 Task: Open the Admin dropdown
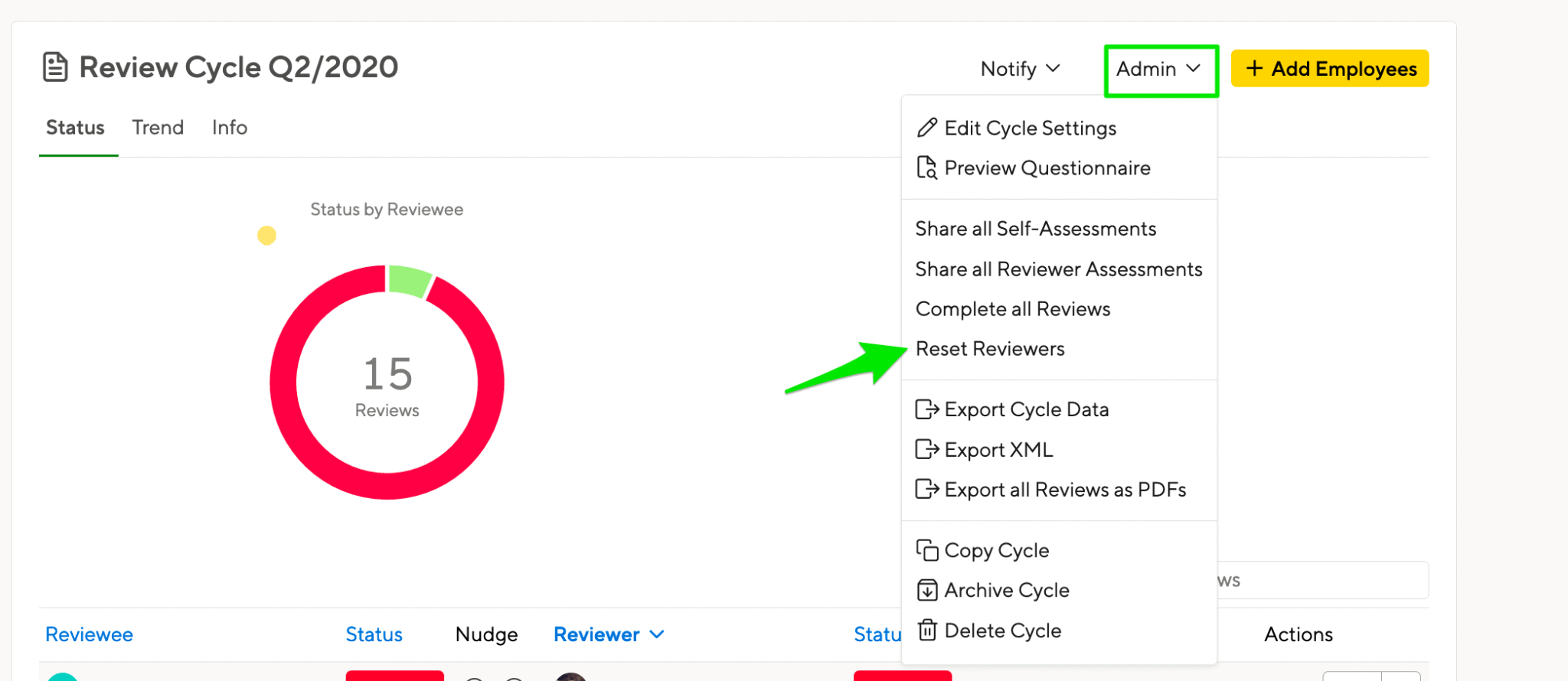pyautogui.click(x=1159, y=69)
